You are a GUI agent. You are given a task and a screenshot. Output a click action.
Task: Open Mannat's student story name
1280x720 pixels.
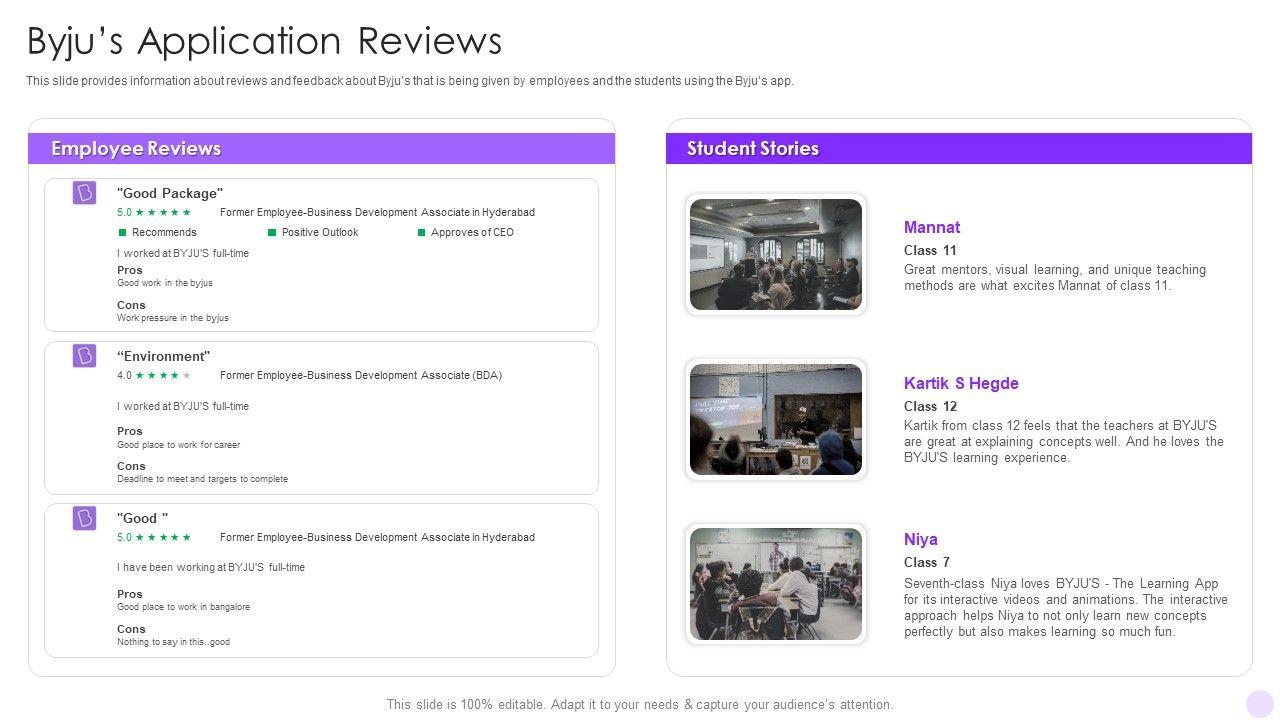[x=931, y=227]
